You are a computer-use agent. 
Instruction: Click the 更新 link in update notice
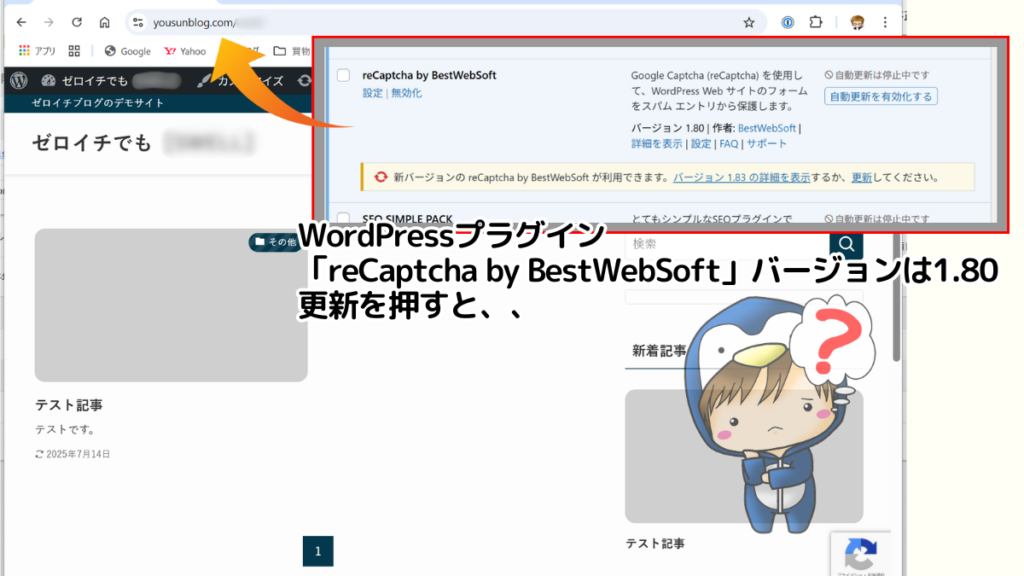coord(861,178)
